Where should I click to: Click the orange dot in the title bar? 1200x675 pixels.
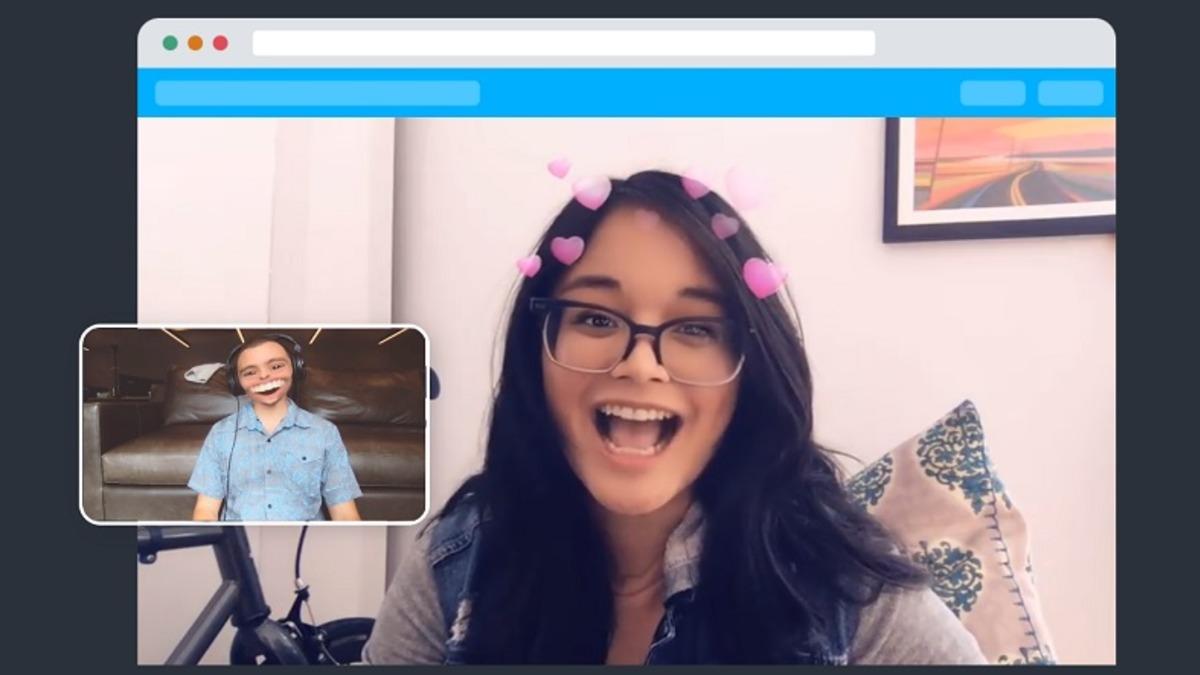pyautogui.click(x=195, y=43)
